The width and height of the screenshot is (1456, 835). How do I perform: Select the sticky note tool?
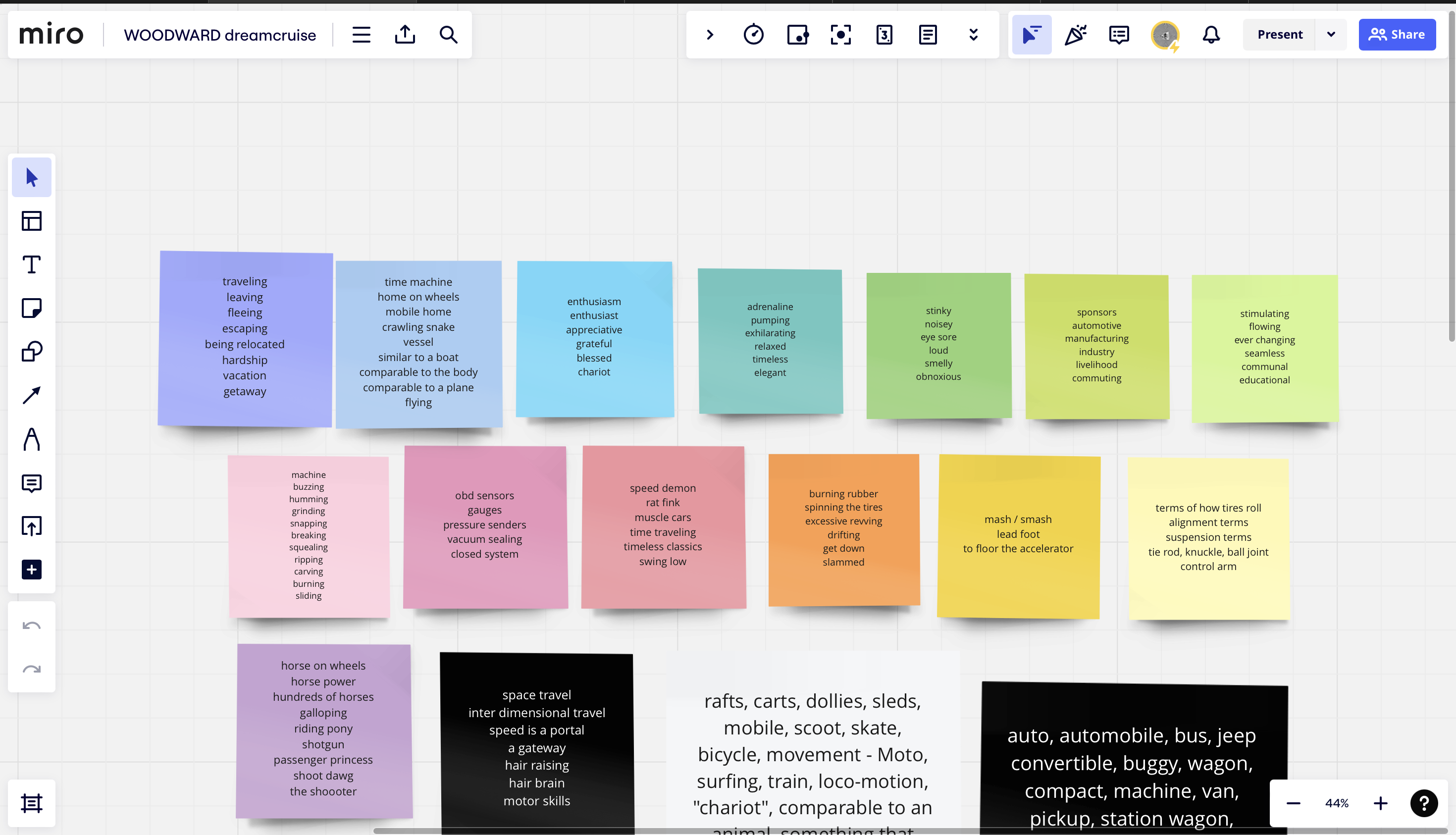[x=32, y=308]
